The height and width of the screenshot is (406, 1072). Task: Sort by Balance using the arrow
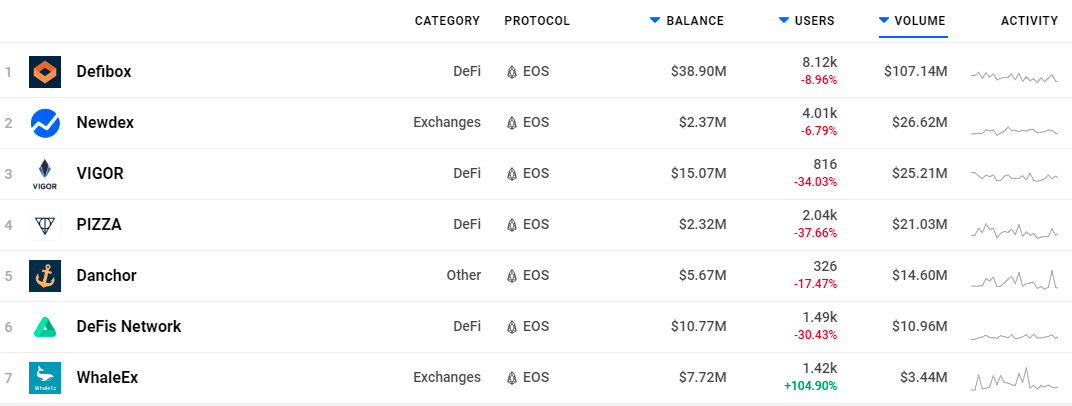click(x=655, y=21)
